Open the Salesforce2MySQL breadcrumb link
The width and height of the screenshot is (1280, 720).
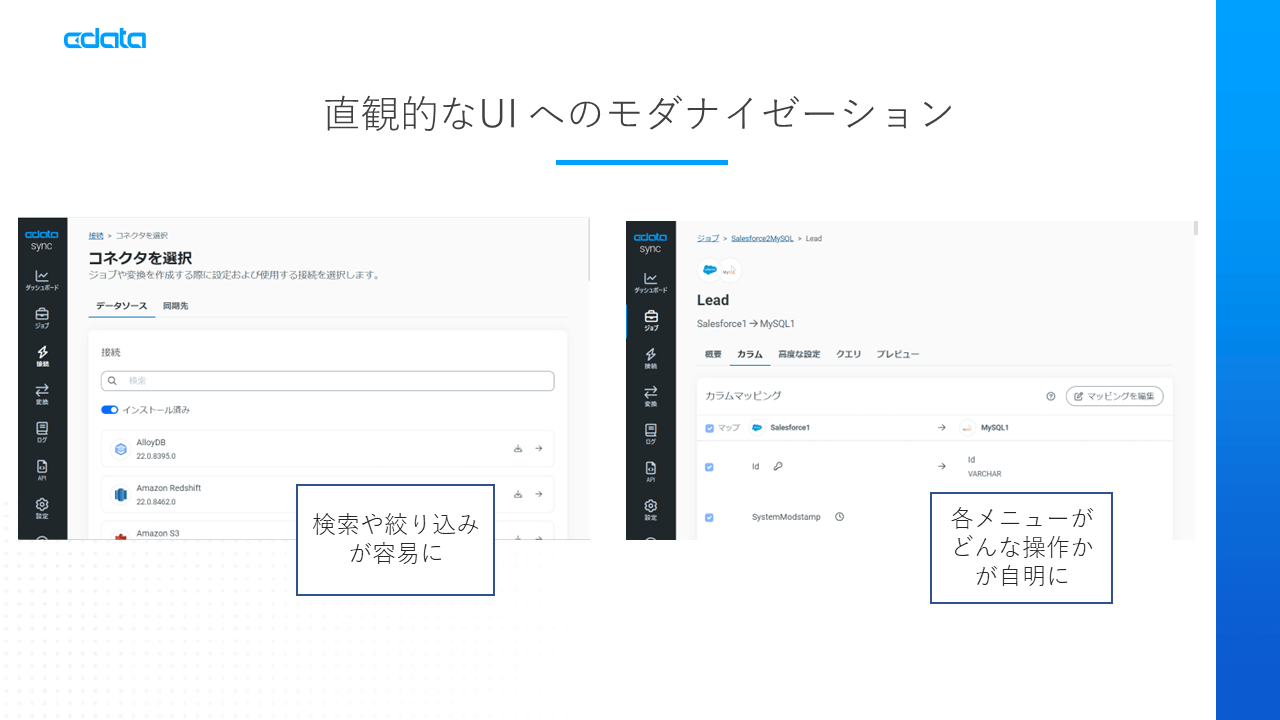[764, 238]
